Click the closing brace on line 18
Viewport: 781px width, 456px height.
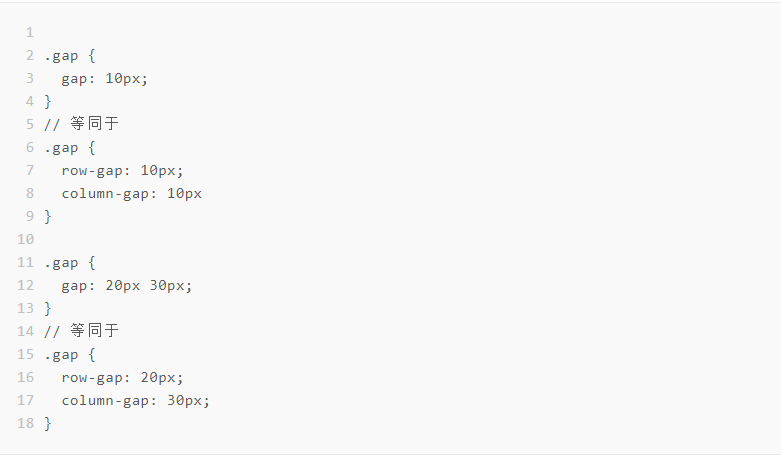[x=48, y=424]
